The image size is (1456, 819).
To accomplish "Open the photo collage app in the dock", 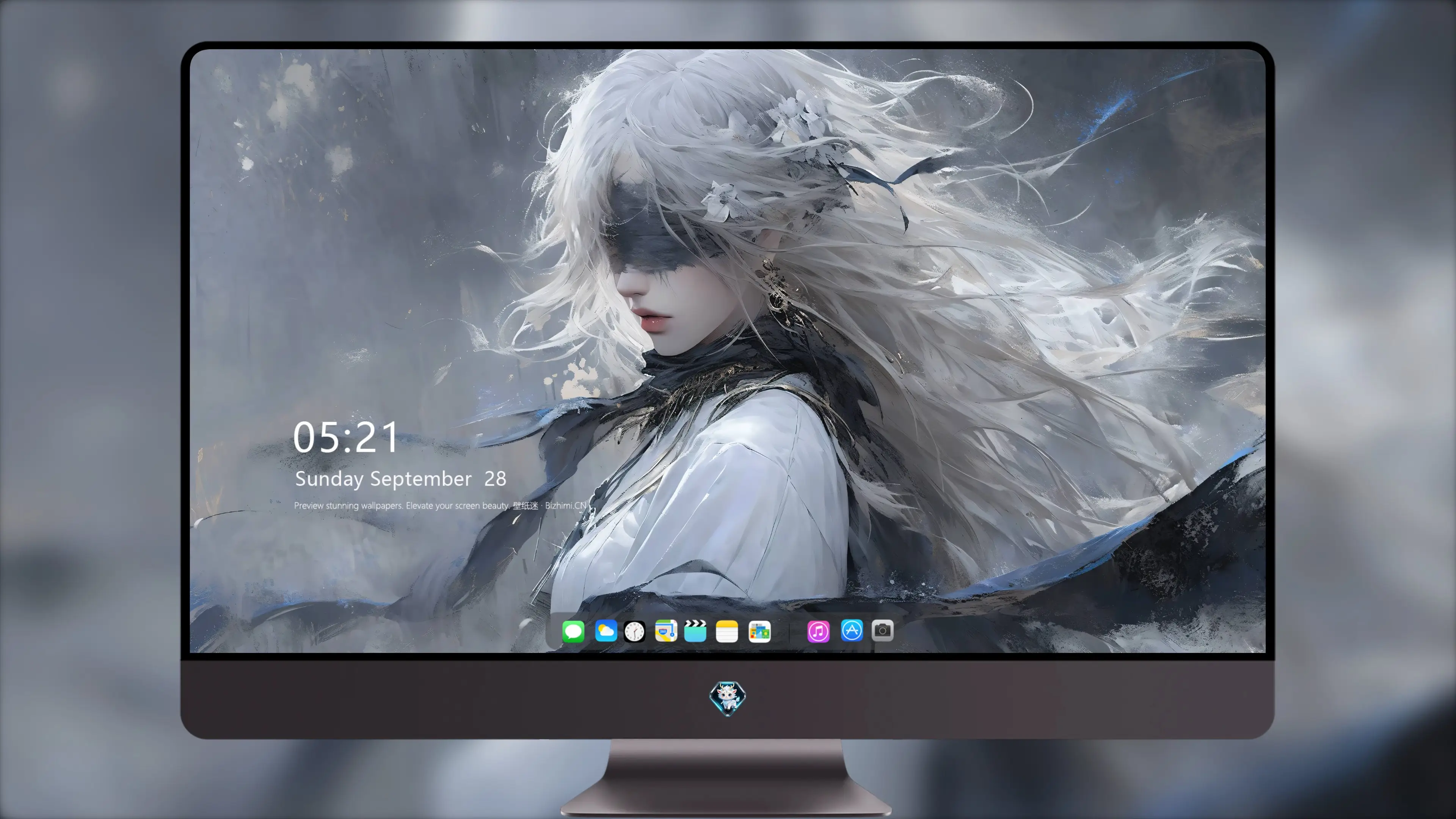I will 759,631.
